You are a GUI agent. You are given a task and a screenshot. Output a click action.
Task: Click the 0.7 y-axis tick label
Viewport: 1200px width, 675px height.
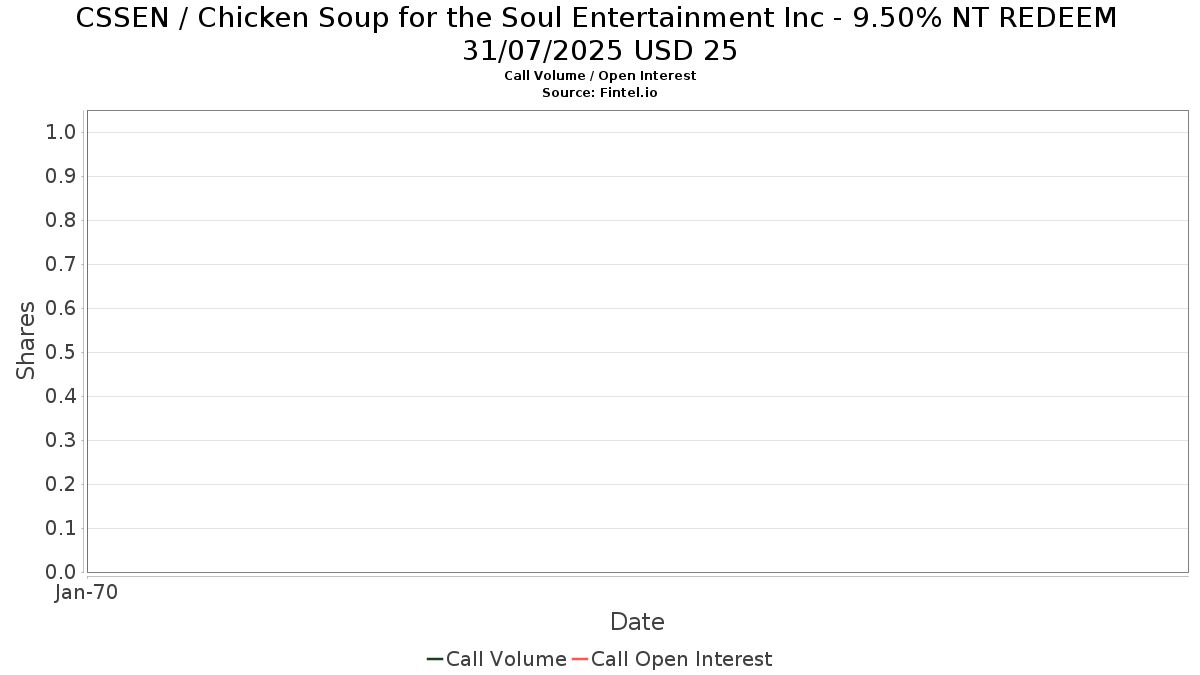pos(61,265)
